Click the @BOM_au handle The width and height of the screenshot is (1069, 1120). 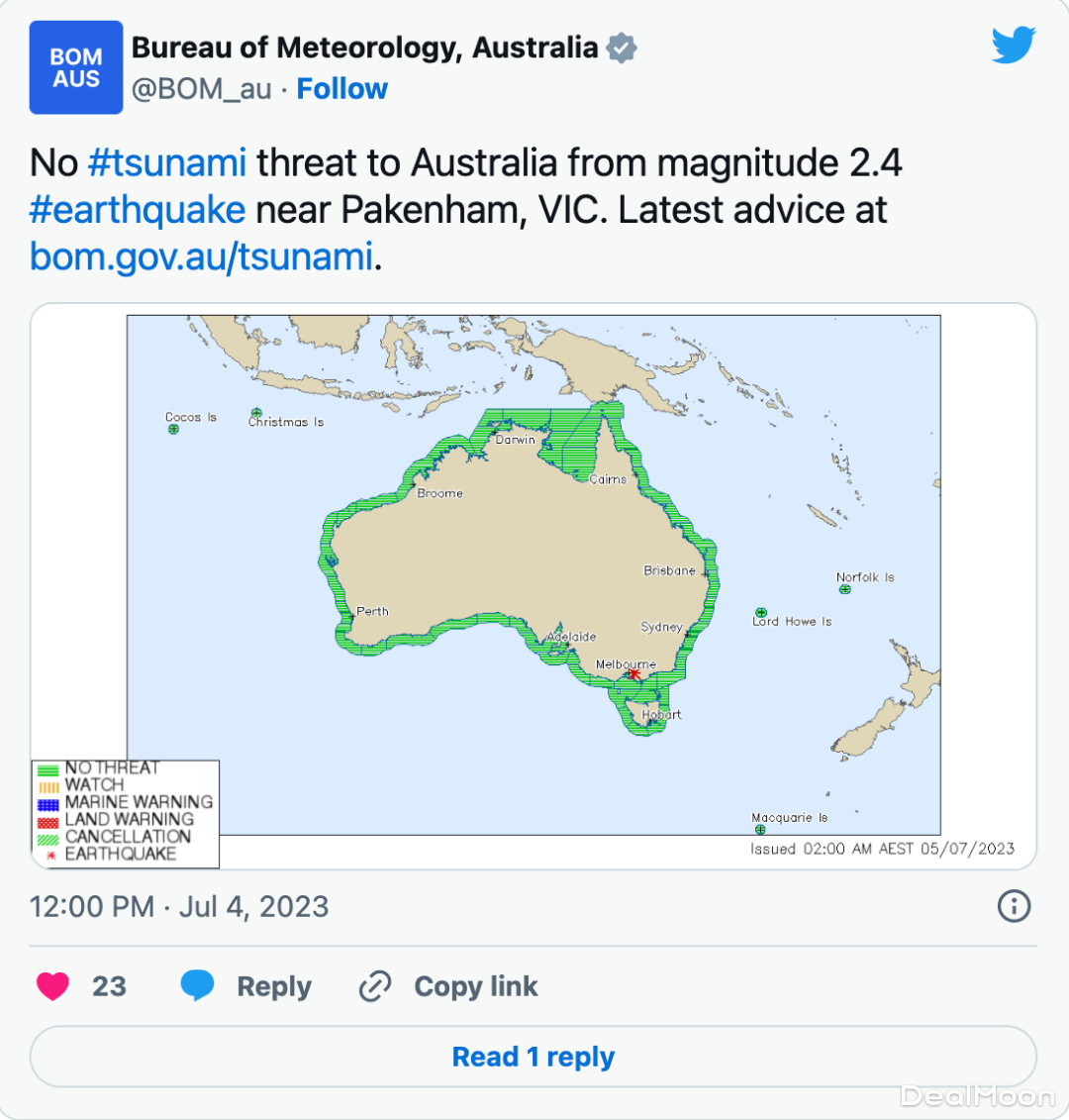point(202,89)
